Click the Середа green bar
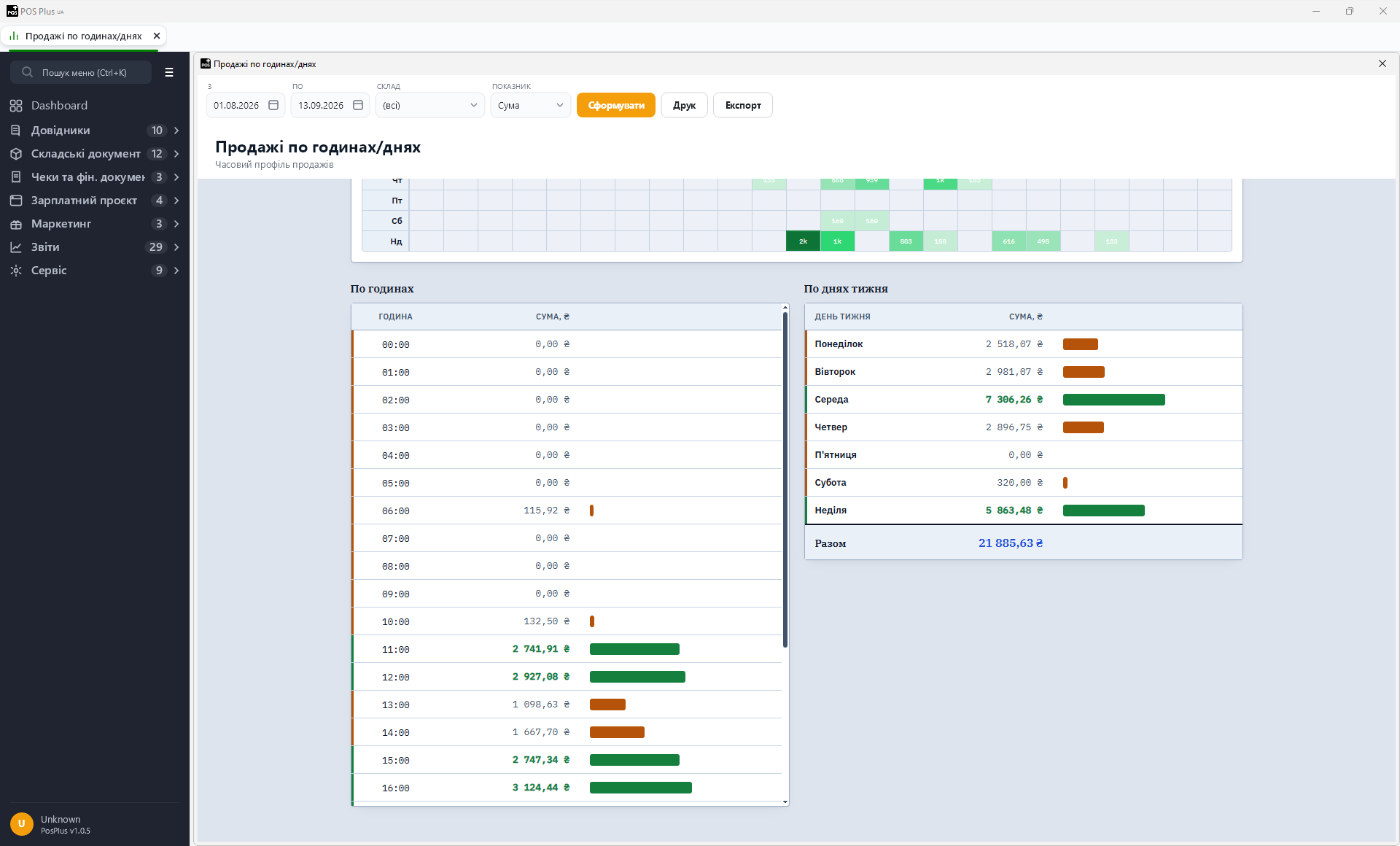Viewport: 1400px width, 846px height. (1113, 400)
